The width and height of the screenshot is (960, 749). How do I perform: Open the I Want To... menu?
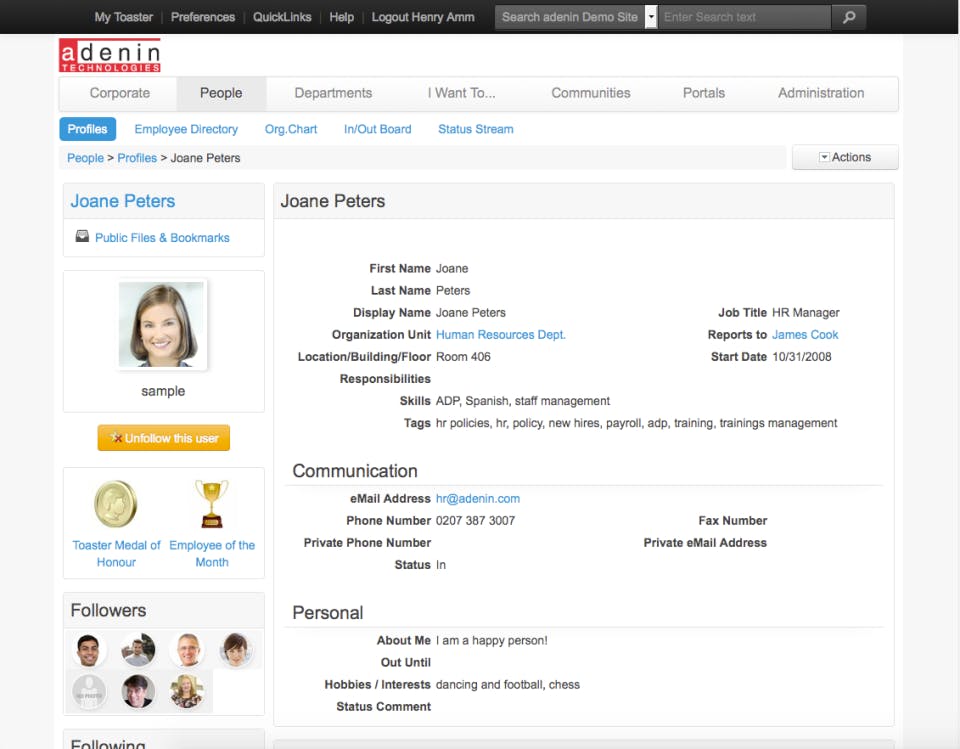tap(462, 93)
